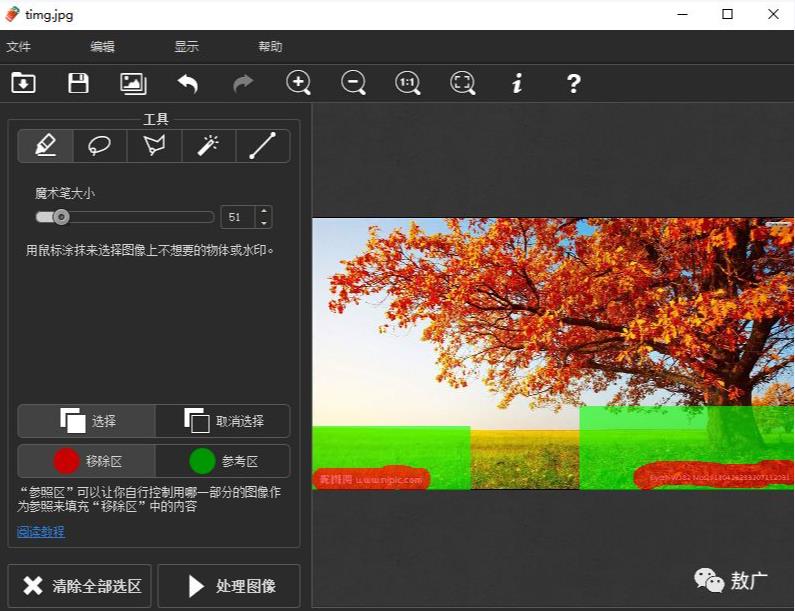The height and width of the screenshot is (611, 795).
Task: Click 处理图像 button
Action: 229,586
